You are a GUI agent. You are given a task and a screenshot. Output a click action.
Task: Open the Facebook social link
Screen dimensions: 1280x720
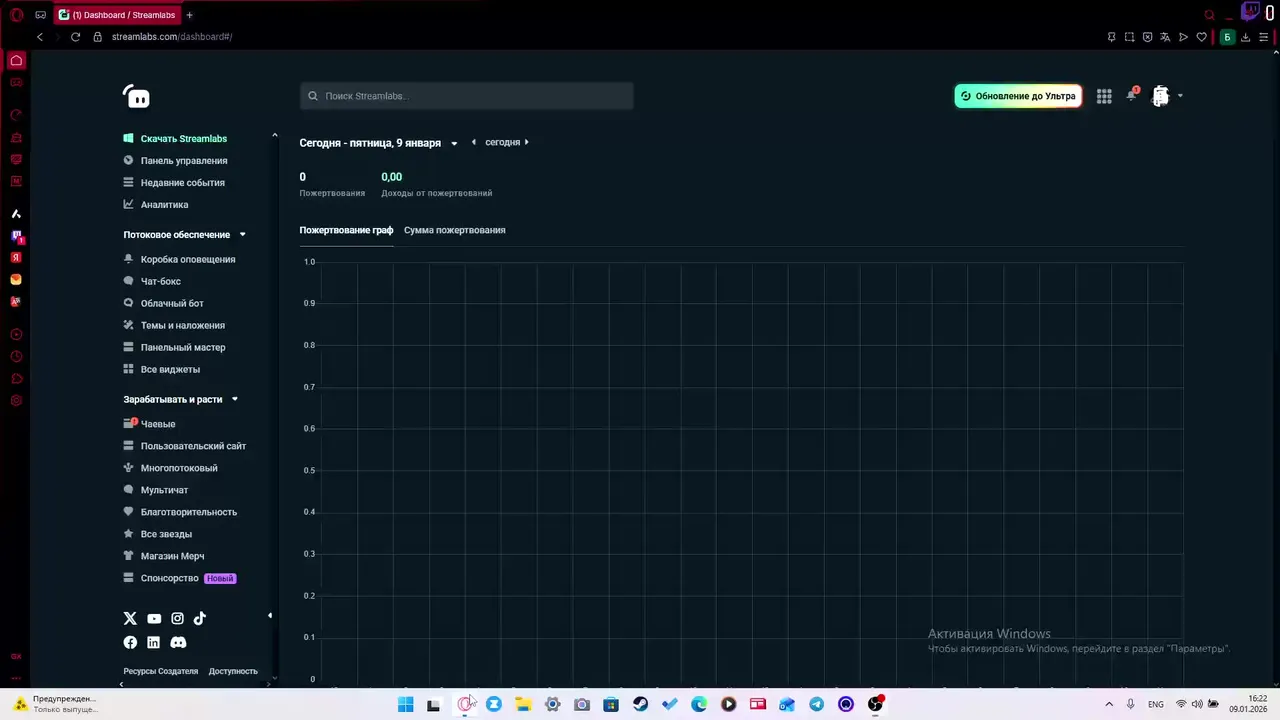(x=130, y=642)
